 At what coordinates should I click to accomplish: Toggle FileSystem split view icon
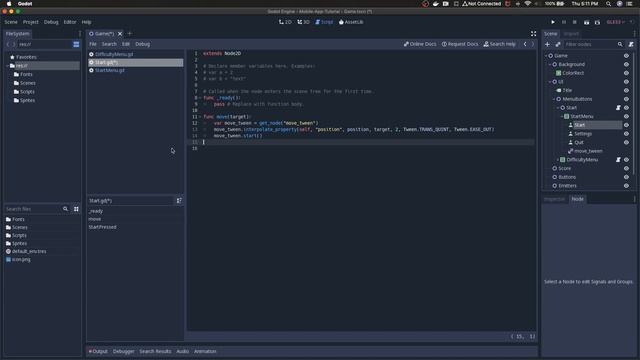click(x=76, y=44)
